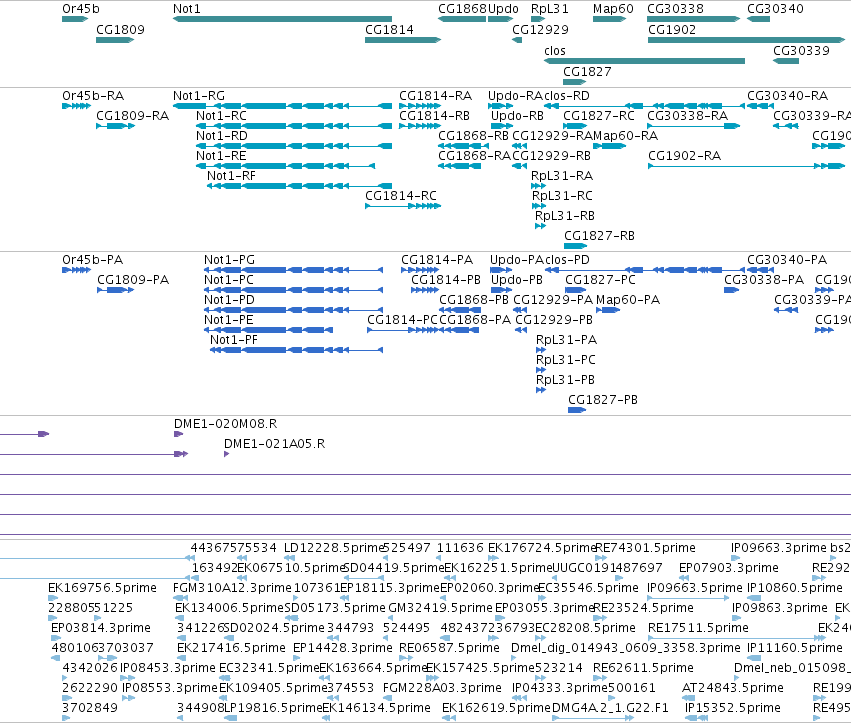The image size is (851, 723).
Task: Open transcript Not1-RE
Action: click(221, 156)
